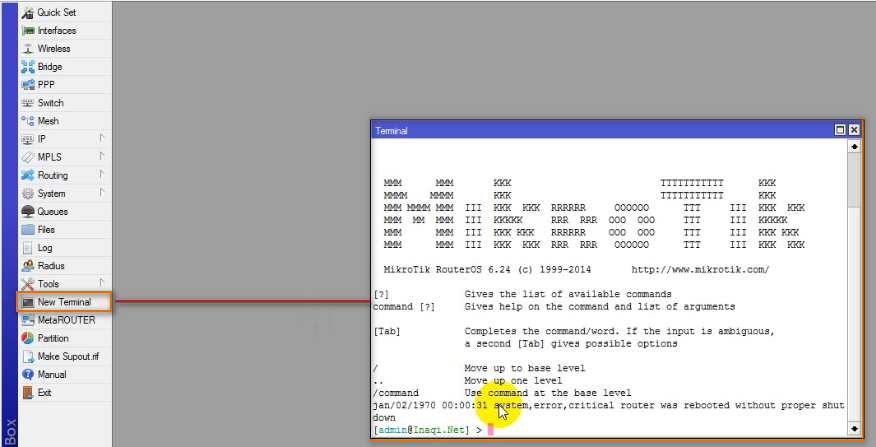
Task: Select the Radius menu label
Action: [x=51, y=265]
